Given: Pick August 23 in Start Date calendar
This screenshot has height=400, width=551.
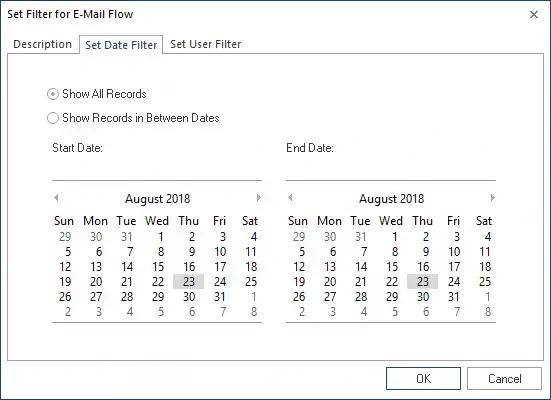Looking at the screenshot, I should [189, 282].
